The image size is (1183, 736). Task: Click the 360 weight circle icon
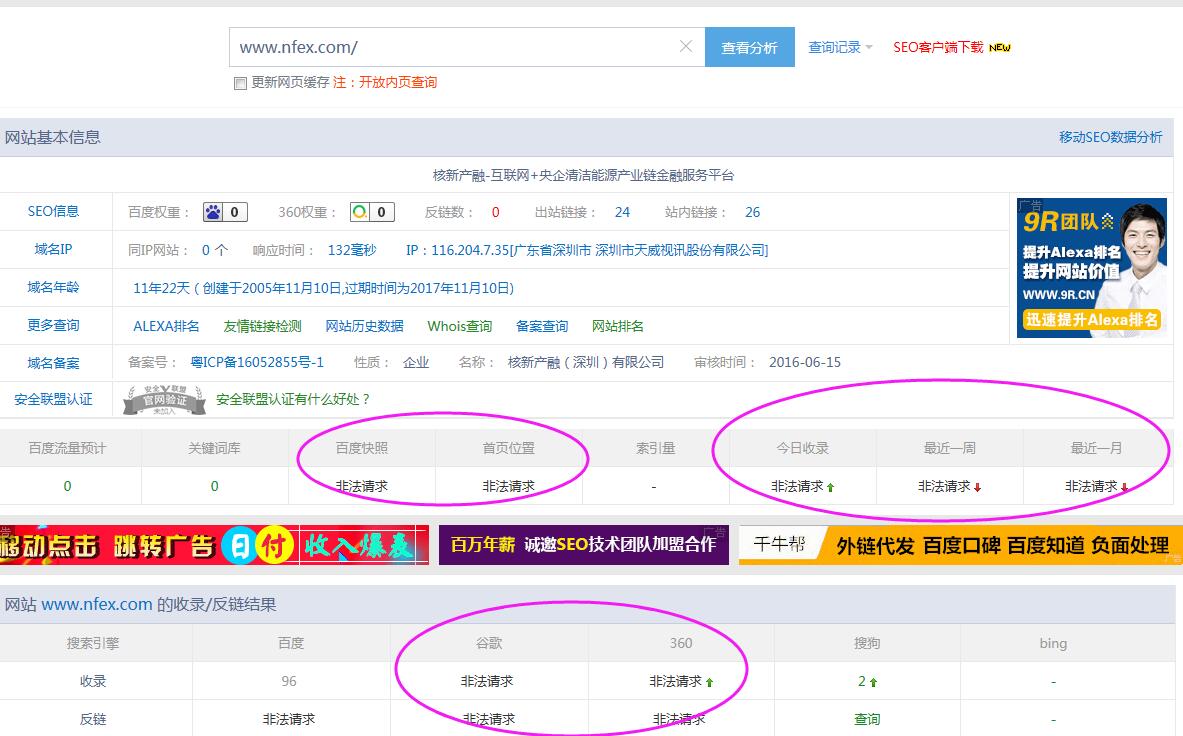(x=361, y=213)
